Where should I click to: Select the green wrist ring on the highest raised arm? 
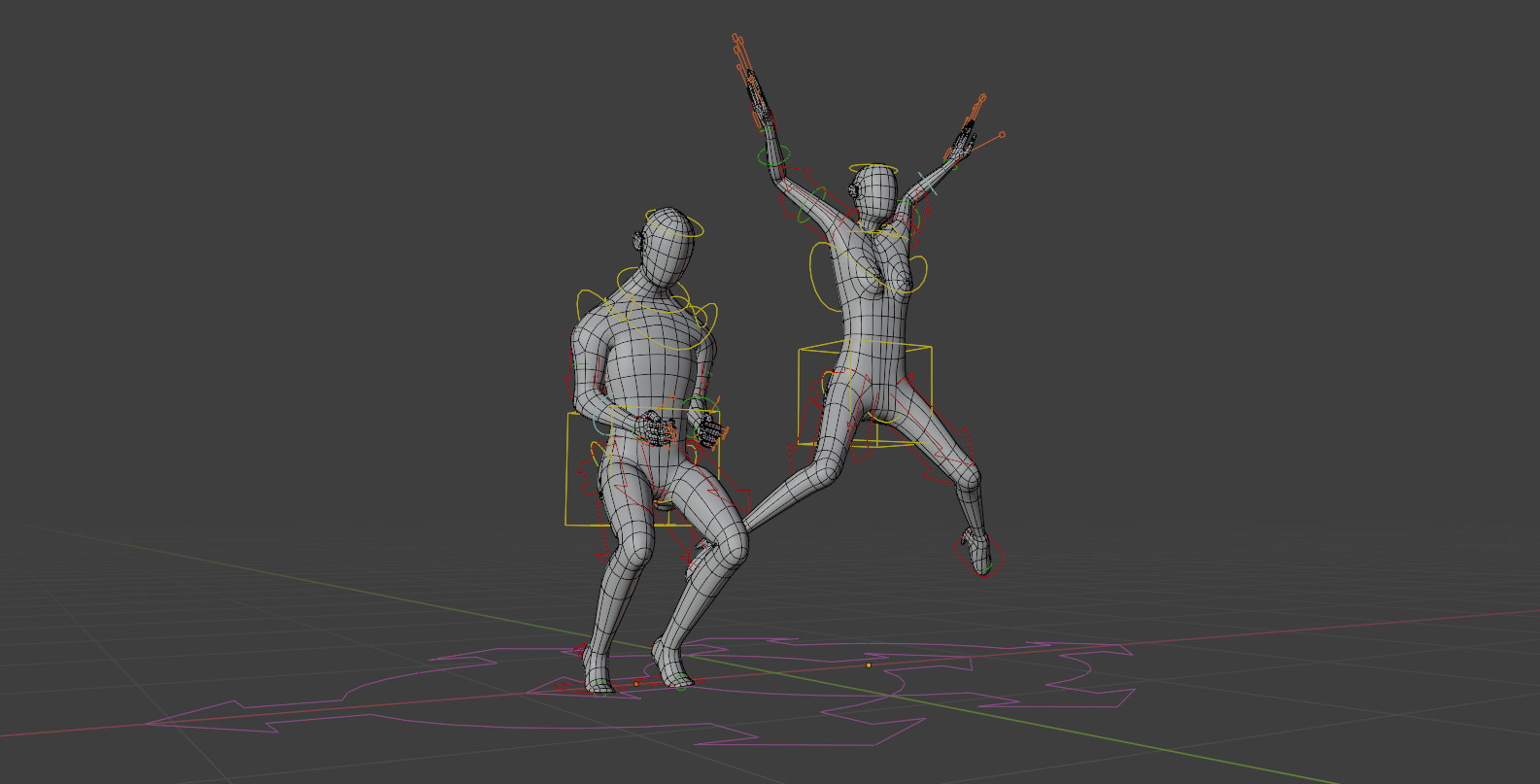774,155
